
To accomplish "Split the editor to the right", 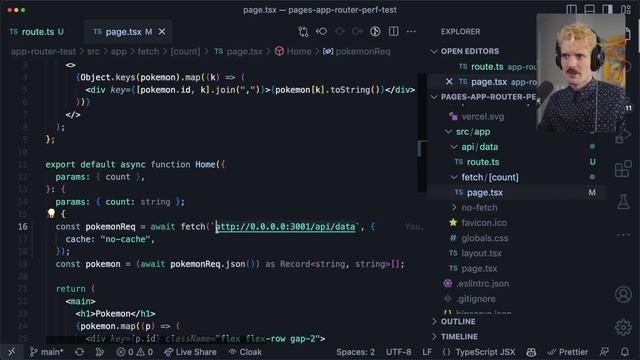I will (x=393, y=31).
